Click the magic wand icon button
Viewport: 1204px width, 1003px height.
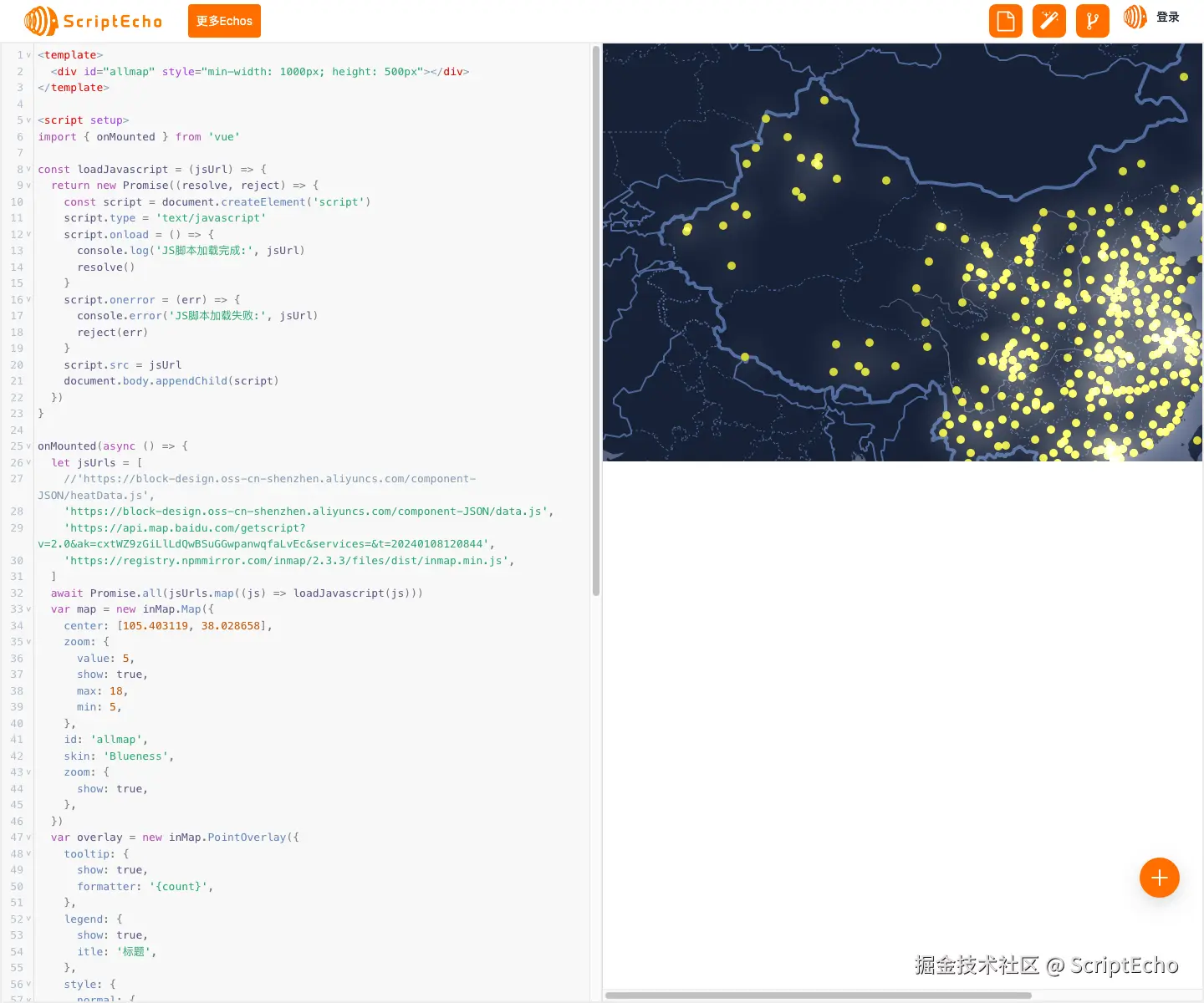[x=1049, y=21]
